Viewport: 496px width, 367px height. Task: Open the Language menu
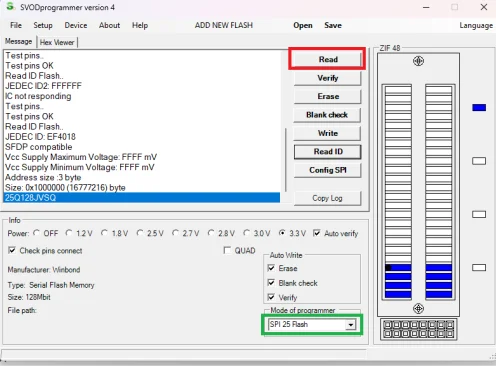point(476,26)
